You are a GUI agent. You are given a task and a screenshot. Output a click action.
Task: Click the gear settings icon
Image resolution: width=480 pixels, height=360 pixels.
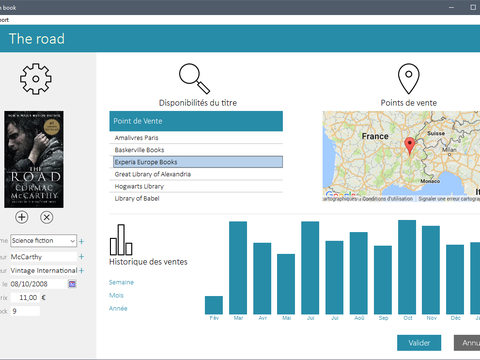(36, 79)
